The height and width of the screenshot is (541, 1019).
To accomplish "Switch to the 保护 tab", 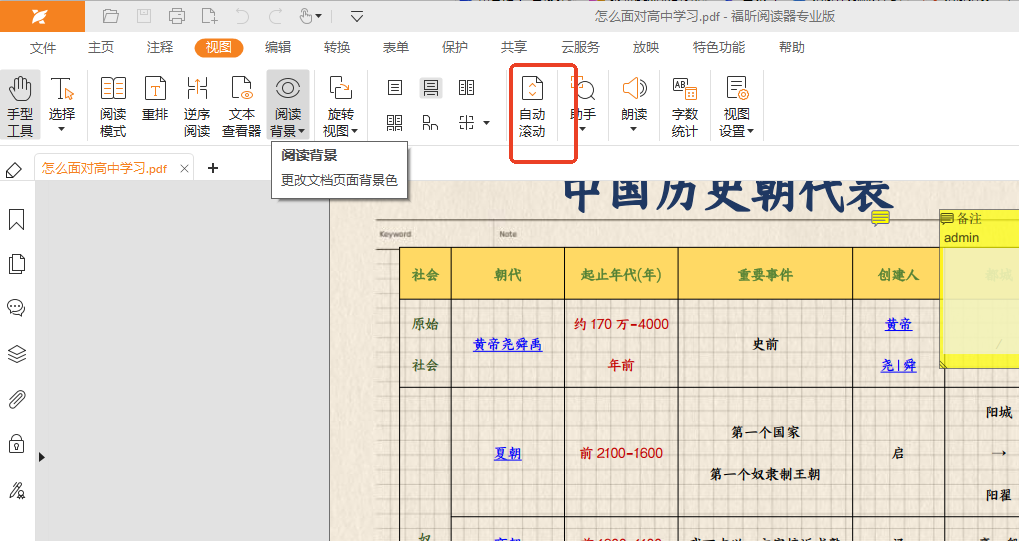I will pyautogui.click(x=454, y=47).
